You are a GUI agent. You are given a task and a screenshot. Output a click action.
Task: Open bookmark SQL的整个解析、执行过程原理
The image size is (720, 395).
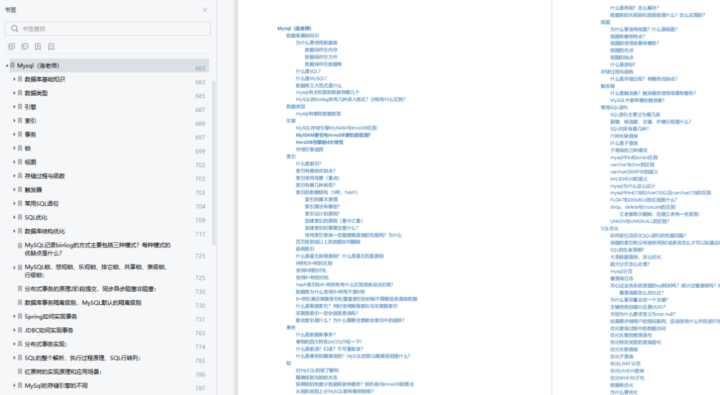pyautogui.click(x=83, y=358)
